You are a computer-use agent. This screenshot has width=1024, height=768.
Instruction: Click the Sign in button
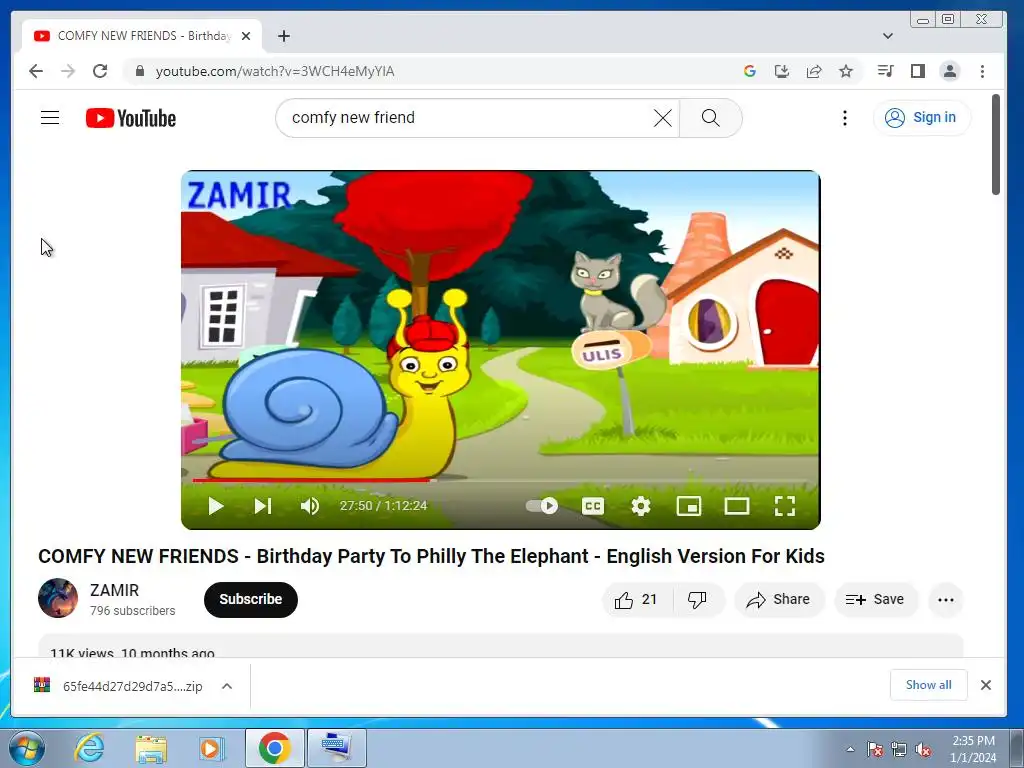pyautogui.click(x=921, y=118)
